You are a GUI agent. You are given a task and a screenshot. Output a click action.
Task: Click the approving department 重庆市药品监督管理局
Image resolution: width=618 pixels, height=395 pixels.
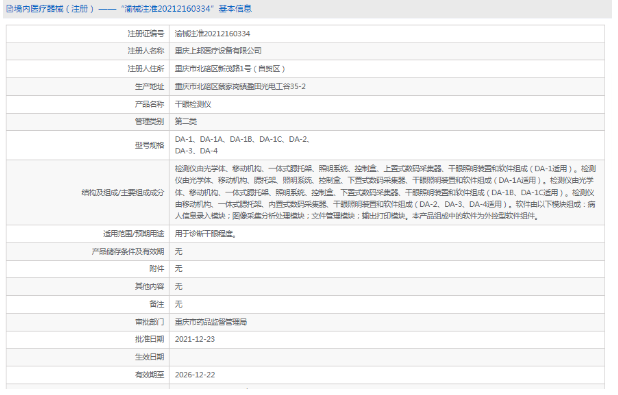[x=211, y=322]
